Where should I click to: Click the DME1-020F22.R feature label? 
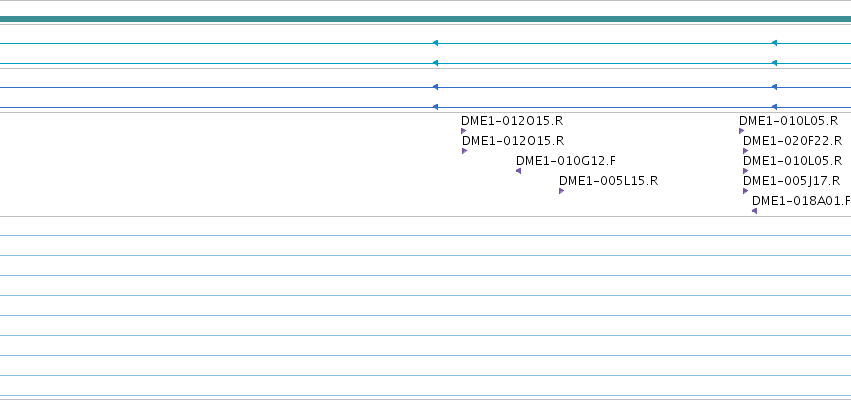792,141
